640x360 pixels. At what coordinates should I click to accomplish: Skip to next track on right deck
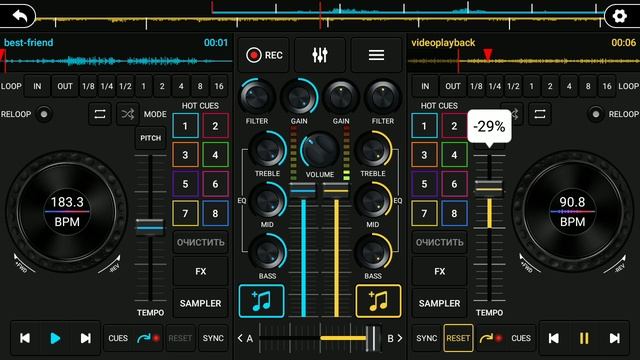pos(614,338)
